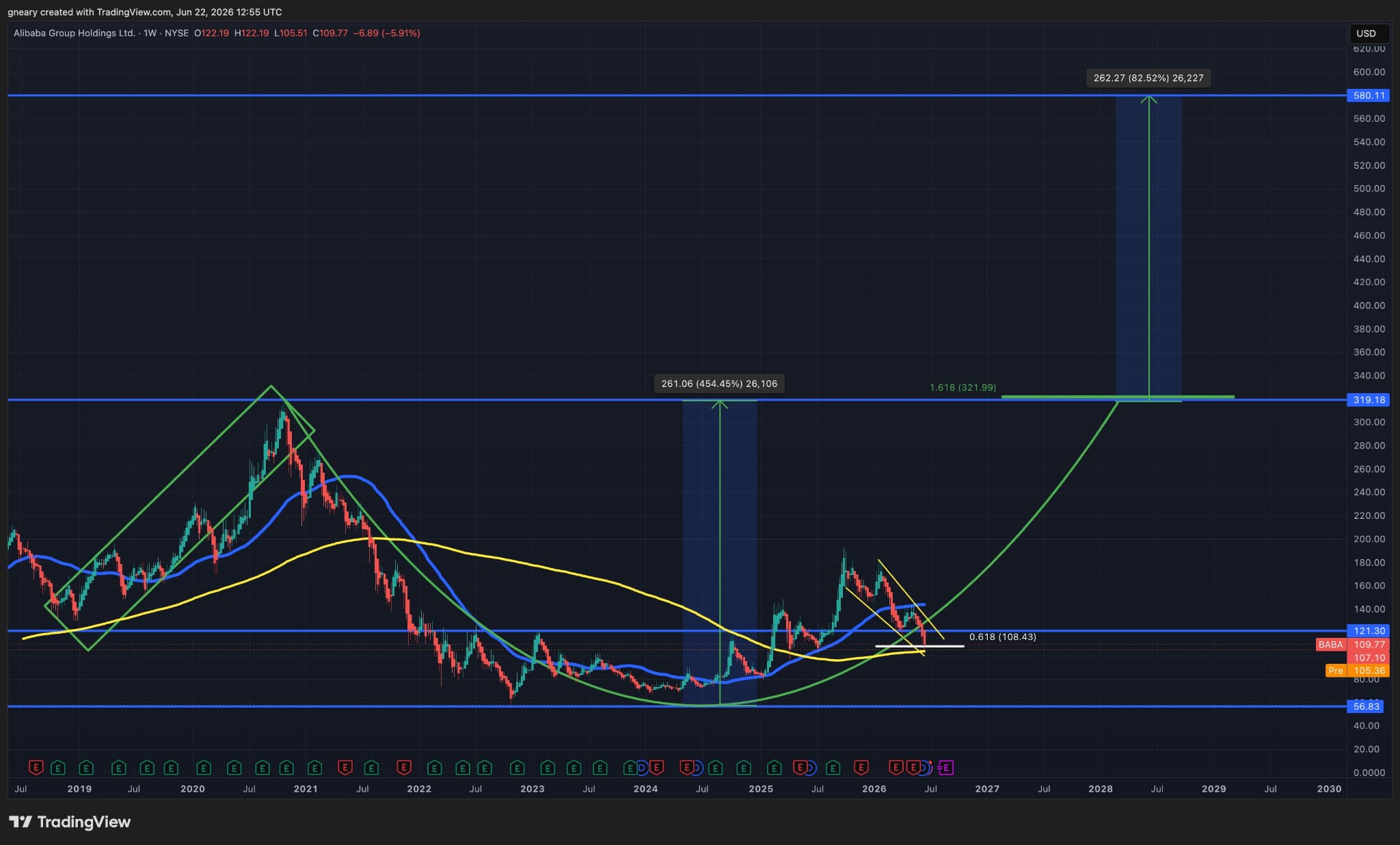This screenshot has width=1400, height=845.
Task: Click the first red earnings marker after the 2021 label
Action: click(345, 768)
